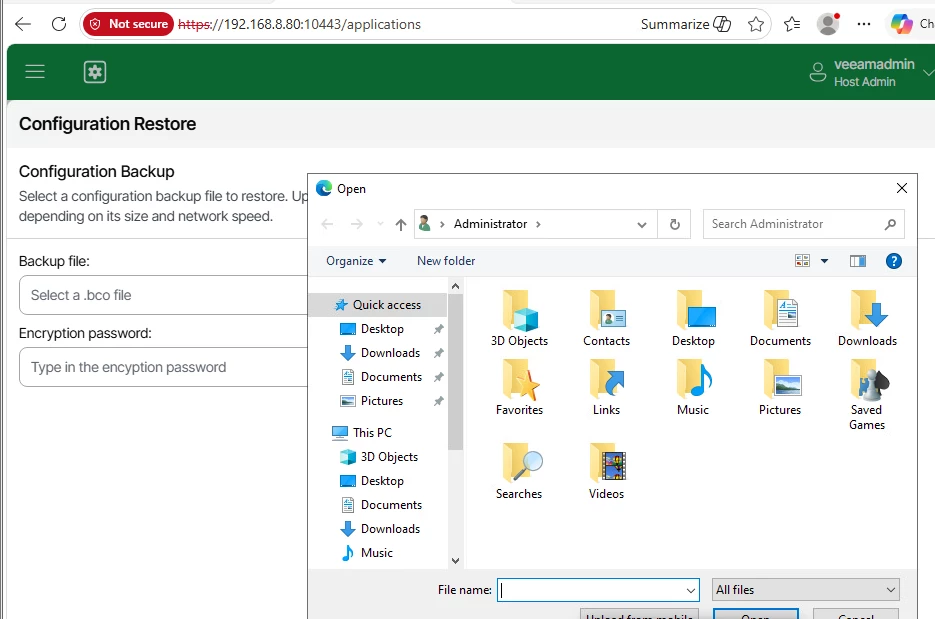This screenshot has height=619, width=935.
Task: Reload the browser page
Action: (x=59, y=24)
